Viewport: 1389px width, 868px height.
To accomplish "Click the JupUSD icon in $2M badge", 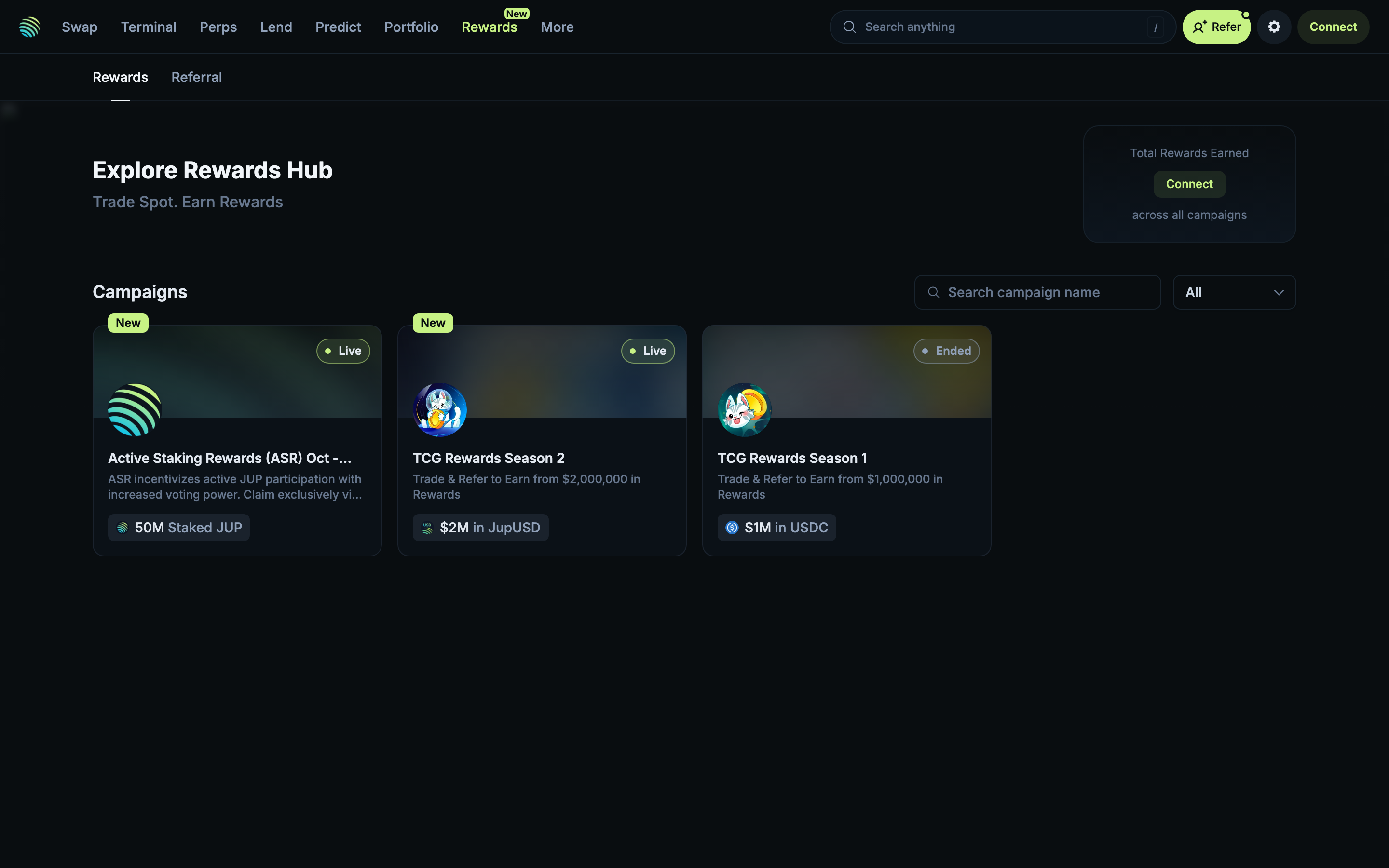I will (x=427, y=528).
